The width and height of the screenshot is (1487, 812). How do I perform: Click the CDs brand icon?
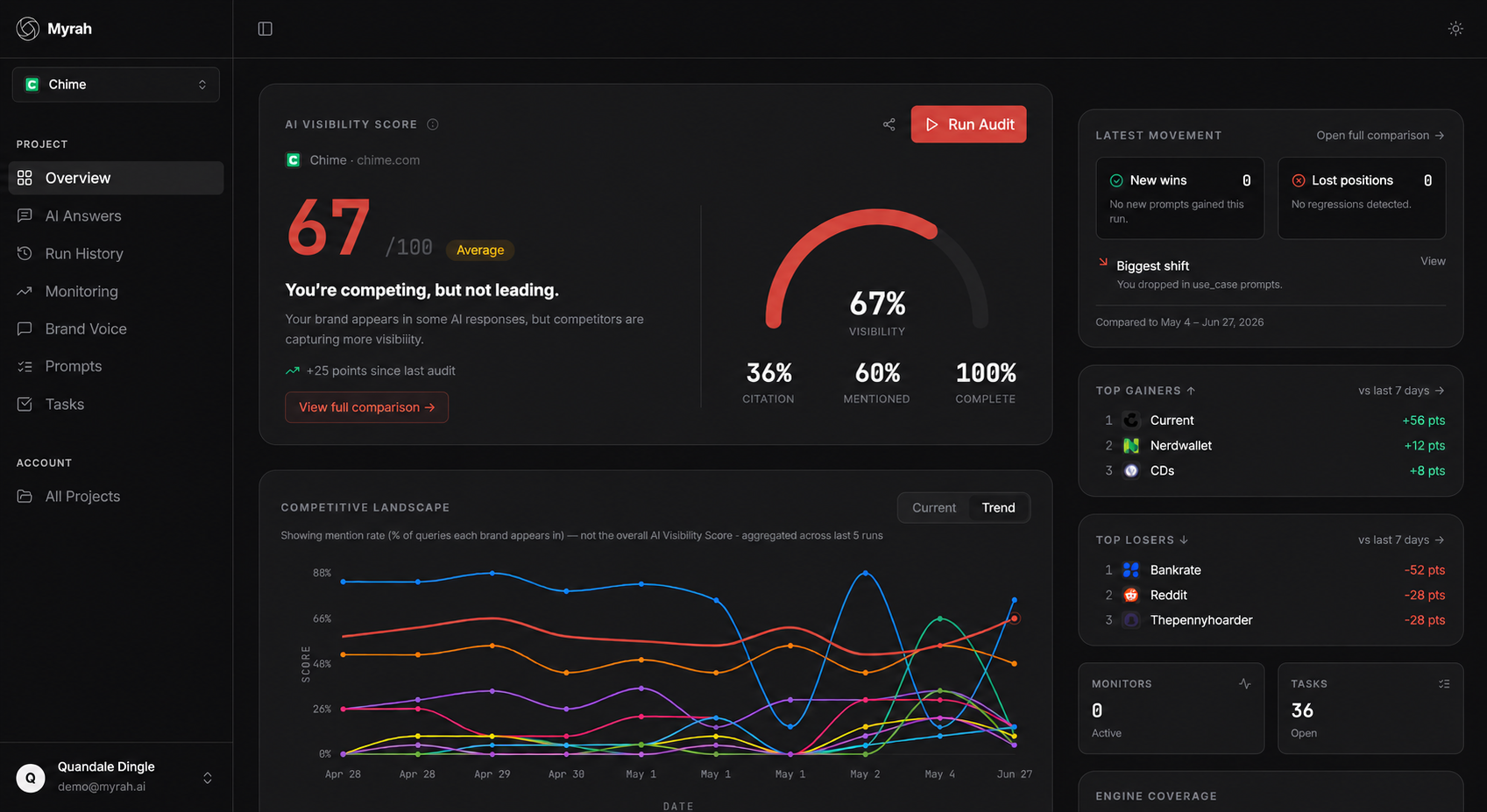pos(1131,471)
